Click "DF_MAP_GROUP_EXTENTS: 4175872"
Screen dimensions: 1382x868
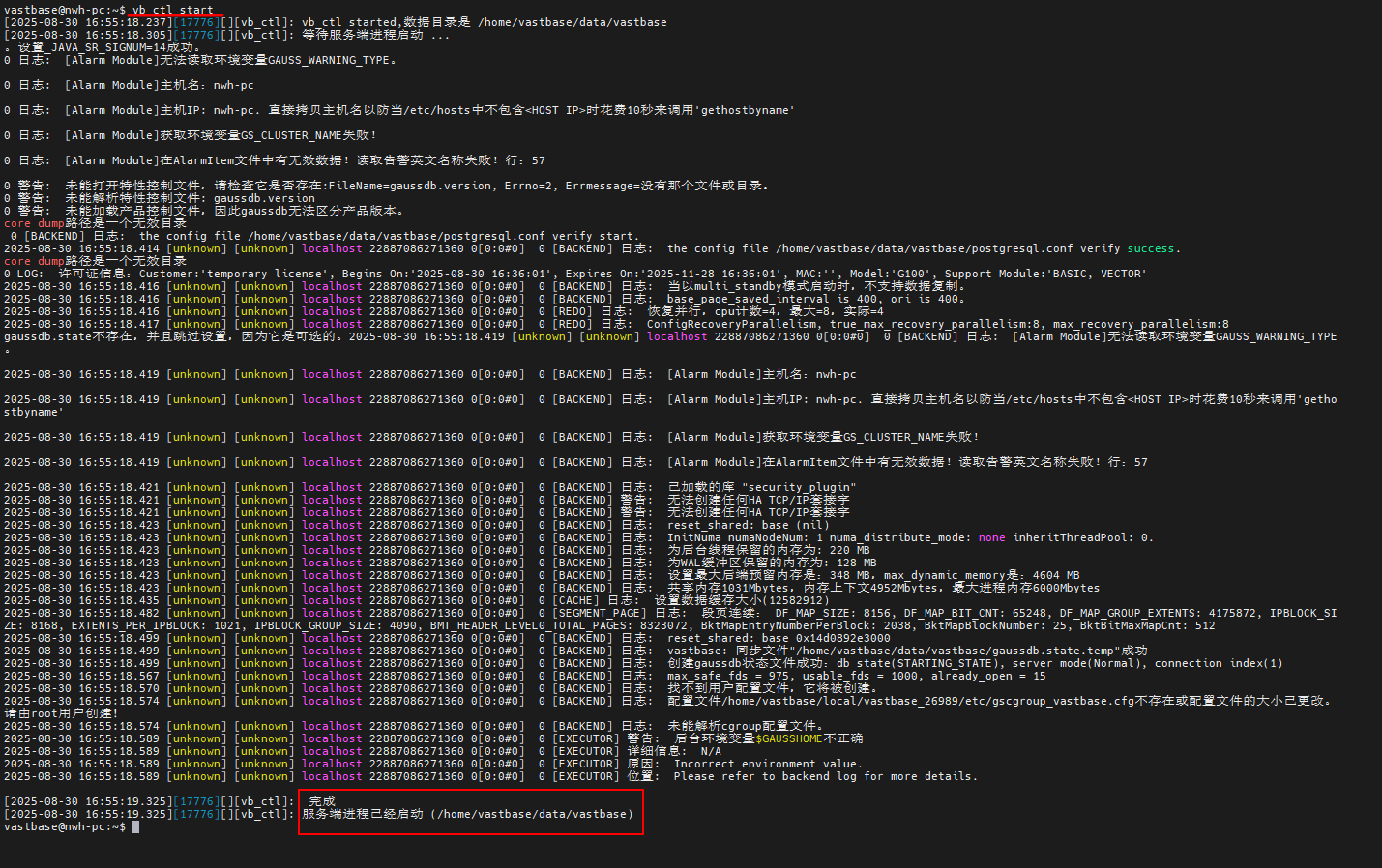pyautogui.click(x=1158, y=613)
